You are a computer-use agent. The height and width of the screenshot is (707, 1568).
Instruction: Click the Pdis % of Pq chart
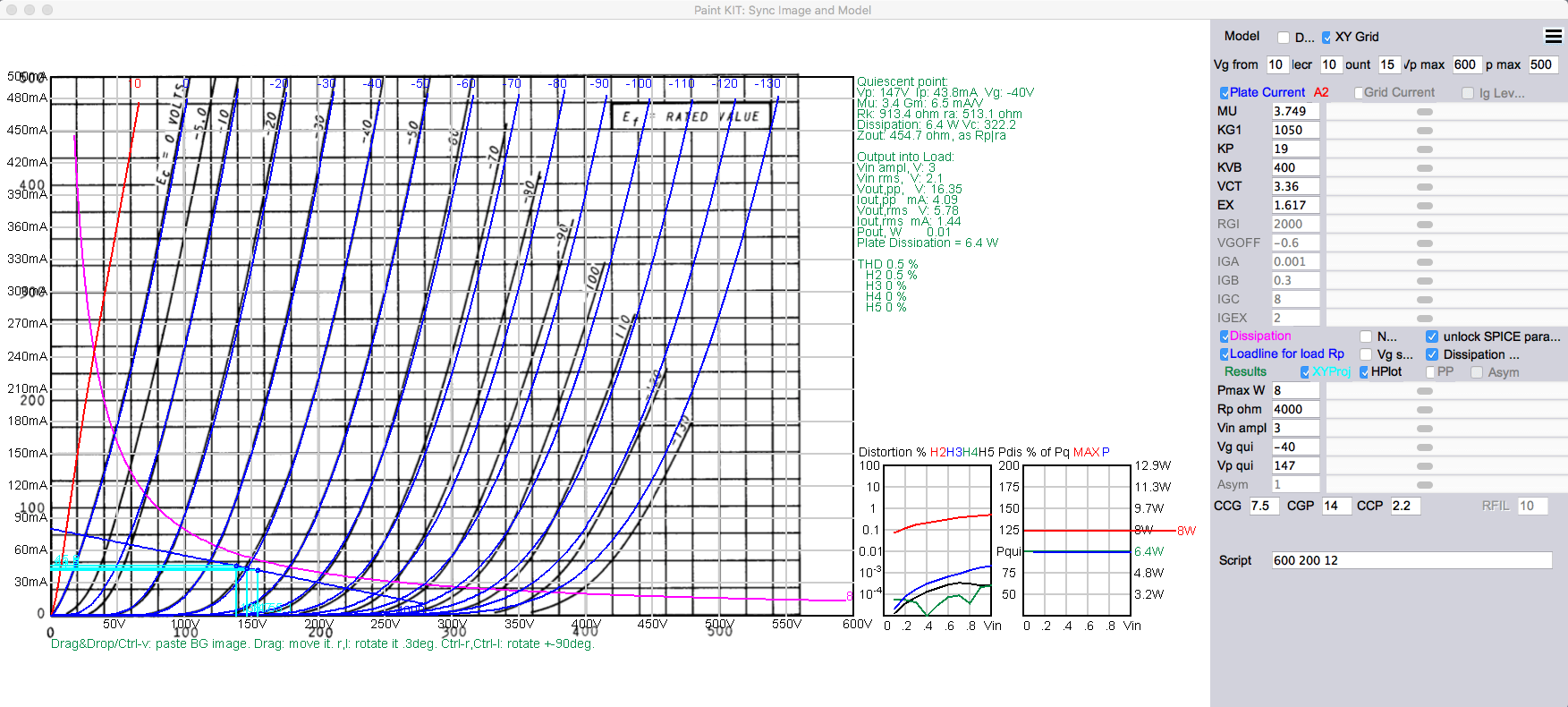tap(1077, 541)
